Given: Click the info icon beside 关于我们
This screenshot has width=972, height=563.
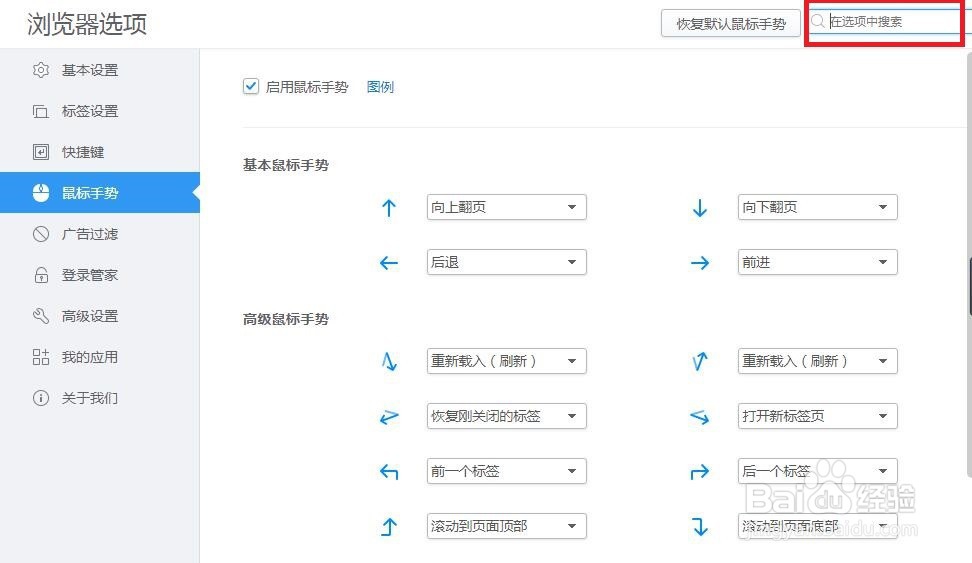Looking at the screenshot, I should tap(41, 398).
